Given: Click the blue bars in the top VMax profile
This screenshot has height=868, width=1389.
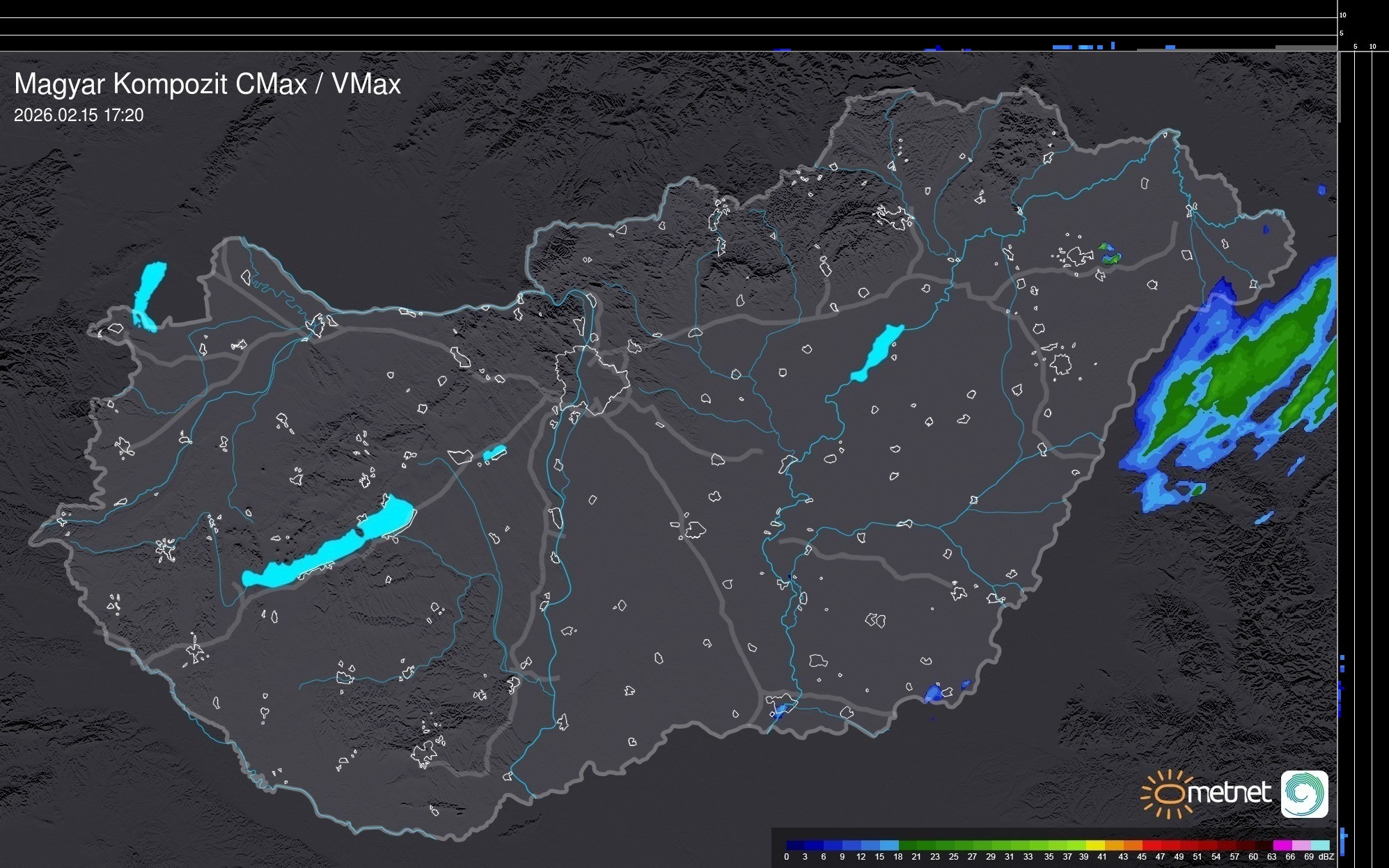Looking at the screenshot, I should click(1062, 47).
